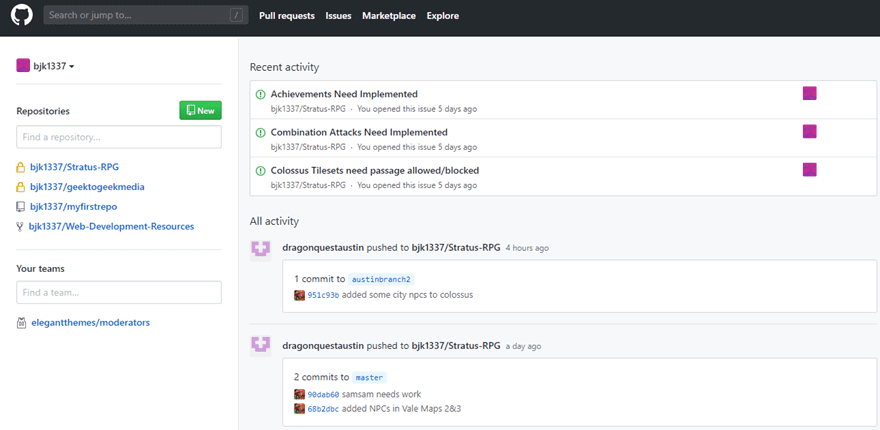Open commit hash 951c93b

(x=323, y=295)
